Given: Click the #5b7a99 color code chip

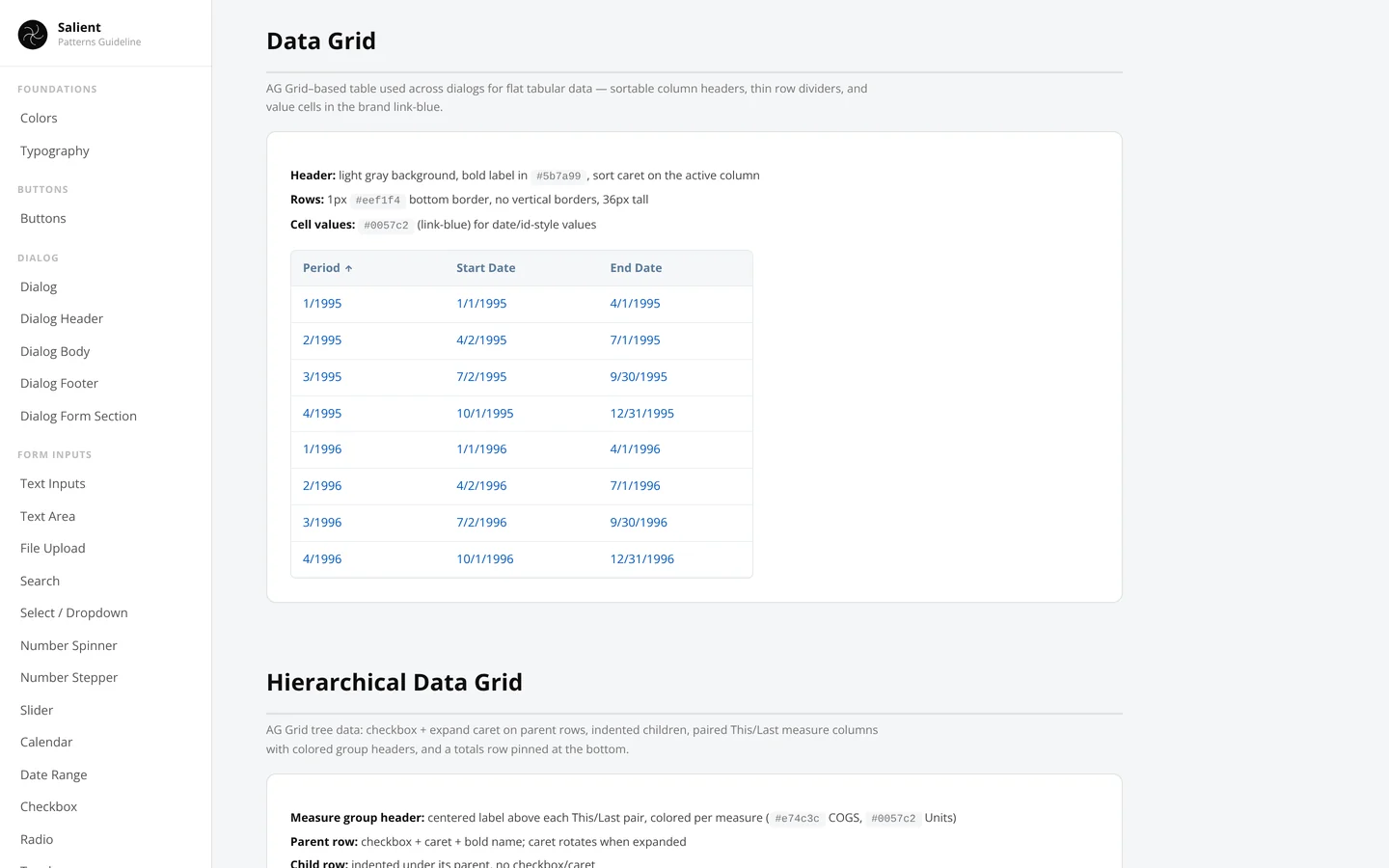Looking at the screenshot, I should click(558, 176).
